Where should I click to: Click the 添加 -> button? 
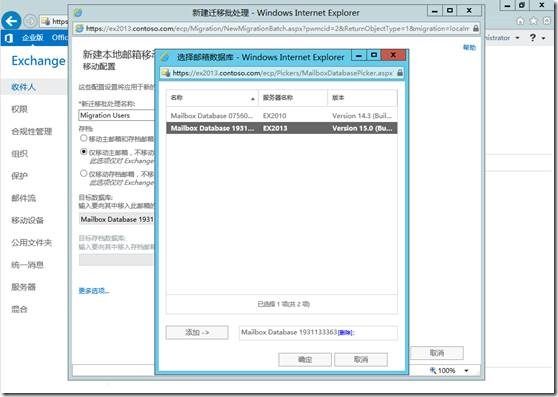pyautogui.click(x=197, y=333)
